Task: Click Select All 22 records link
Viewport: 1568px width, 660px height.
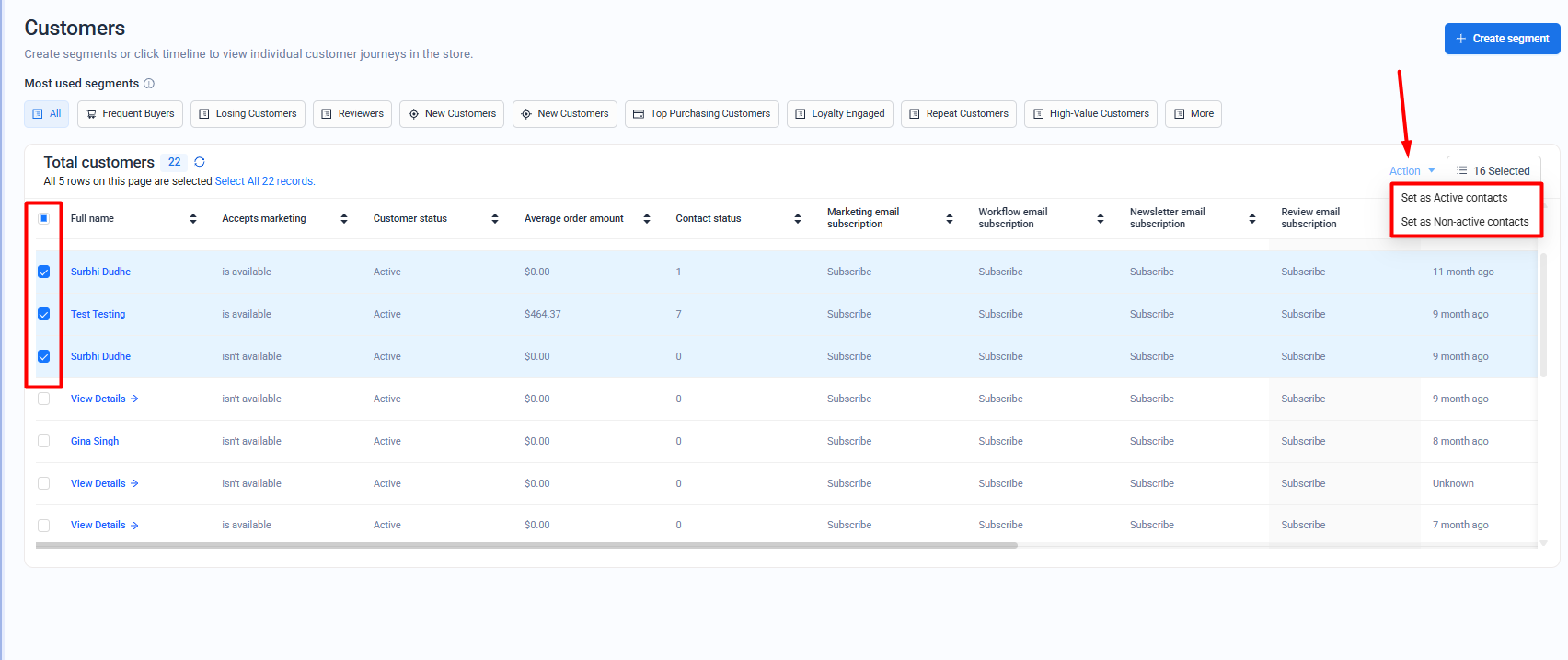Action: pos(265,181)
